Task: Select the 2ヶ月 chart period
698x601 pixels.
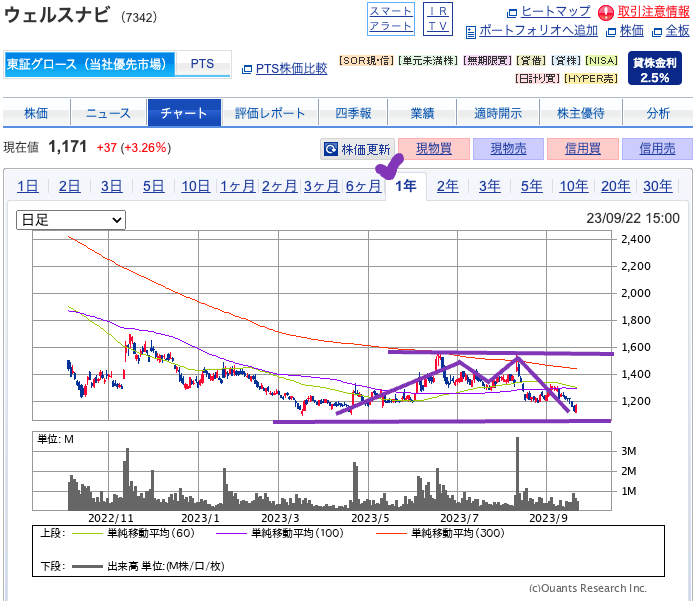Action: pyautogui.click(x=280, y=186)
